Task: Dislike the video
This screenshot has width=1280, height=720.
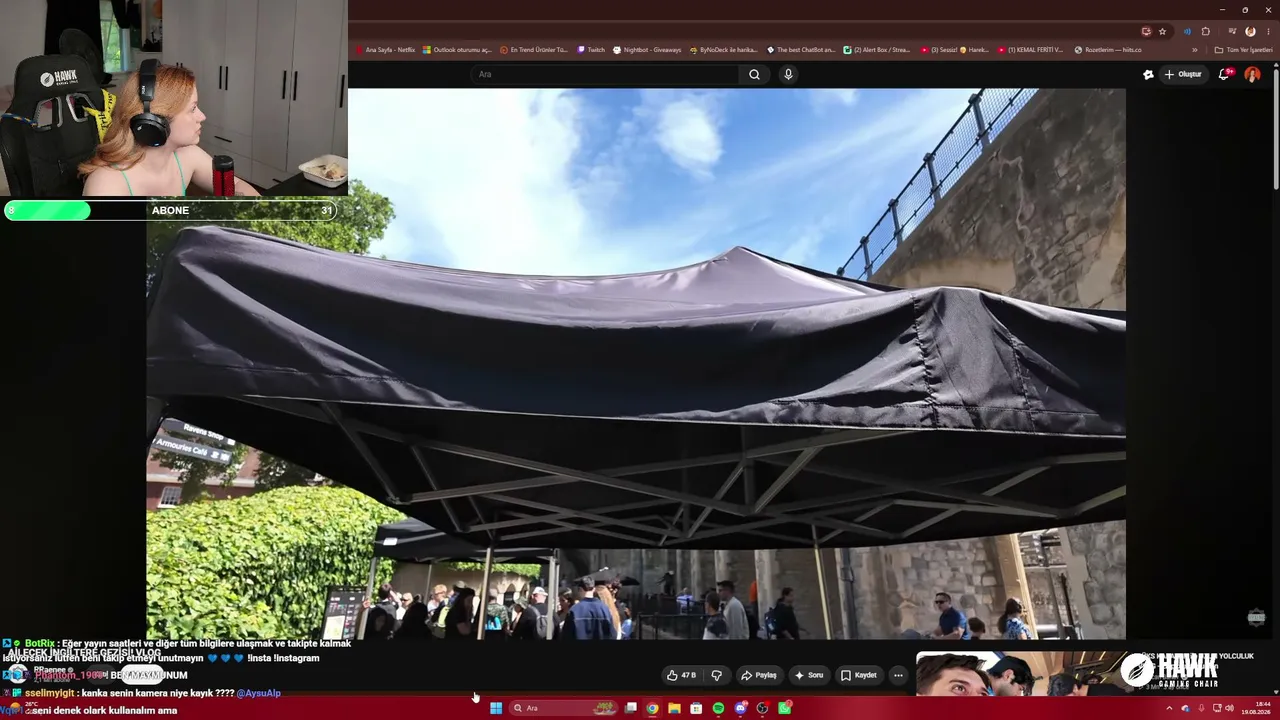Action: coord(716,675)
